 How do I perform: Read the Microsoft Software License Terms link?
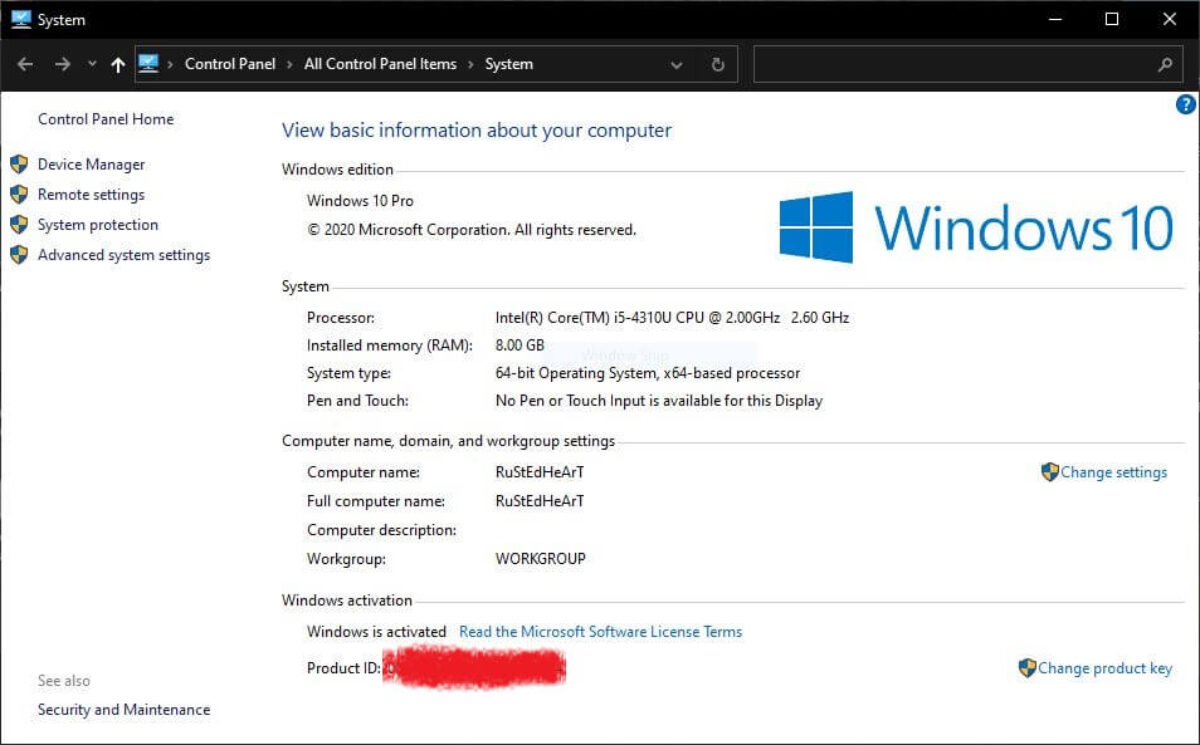pyautogui.click(x=601, y=631)
